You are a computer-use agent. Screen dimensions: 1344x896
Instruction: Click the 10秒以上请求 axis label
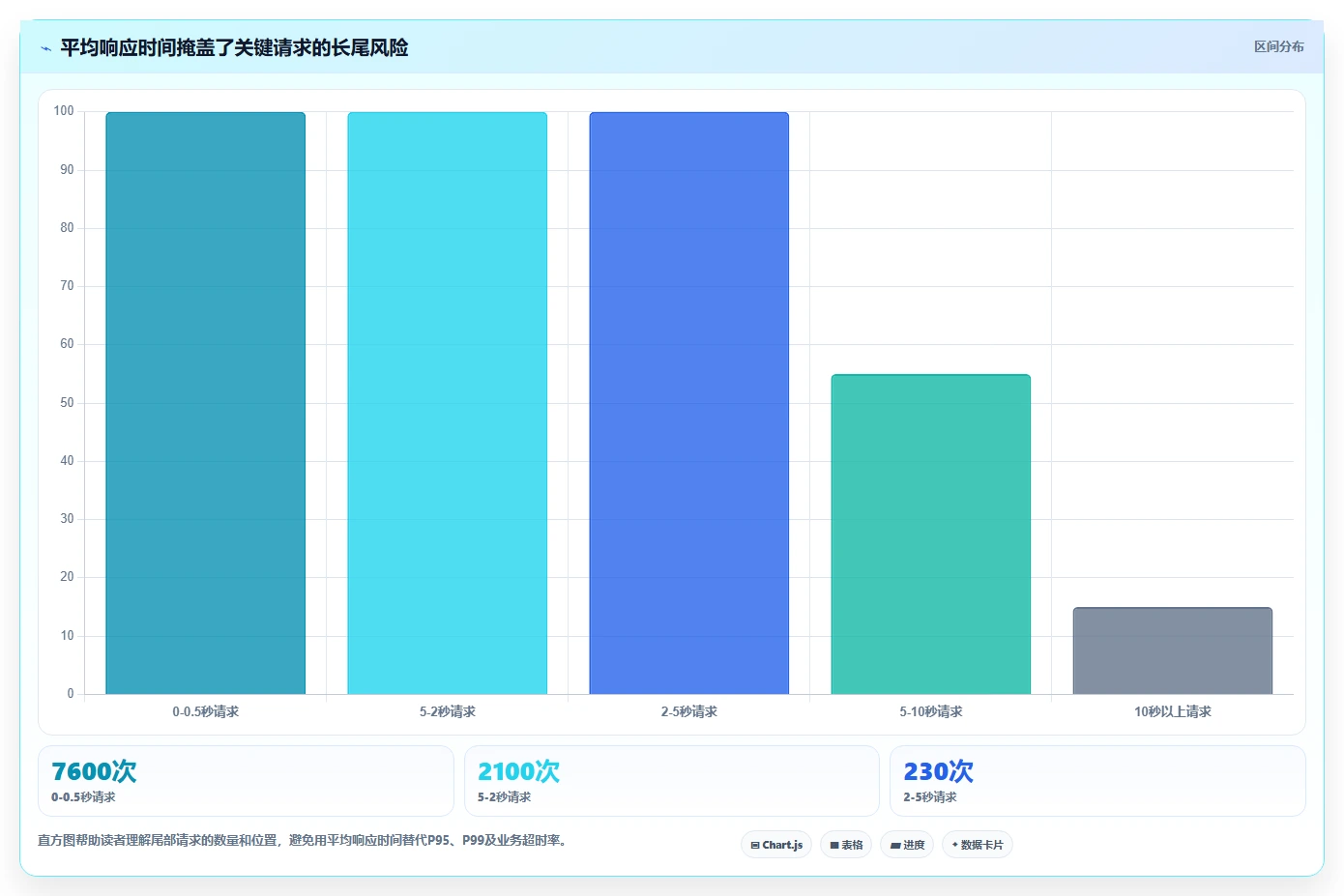1172,711
